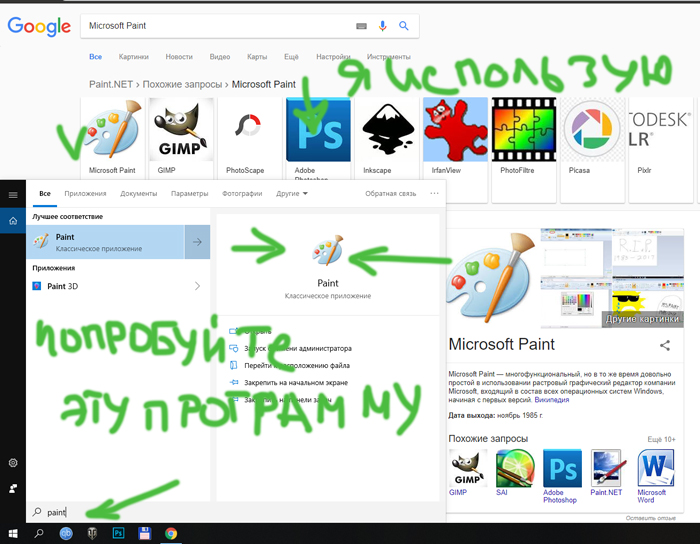The image size is (700, 544).
Task: Open the three-dots more options menu
Action: point(434,193)
